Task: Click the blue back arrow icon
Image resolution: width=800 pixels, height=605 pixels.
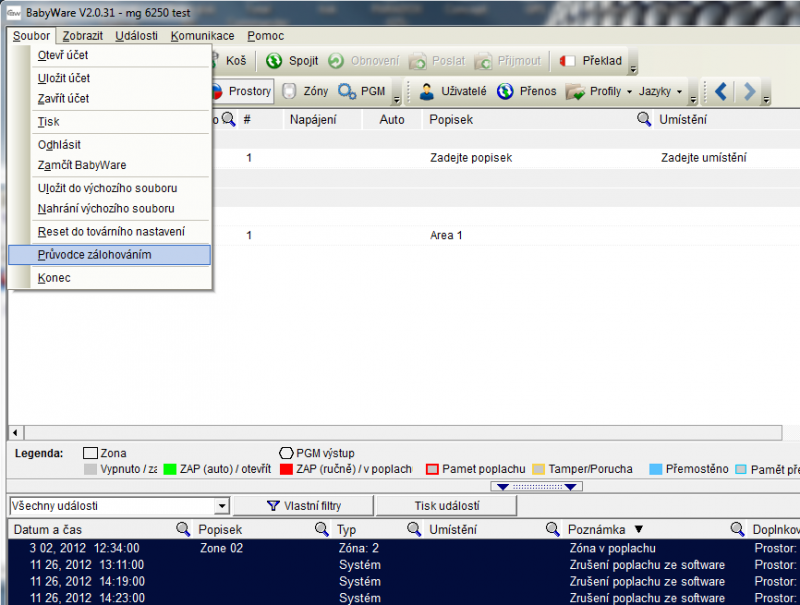Action: click(x=721, y=92)
